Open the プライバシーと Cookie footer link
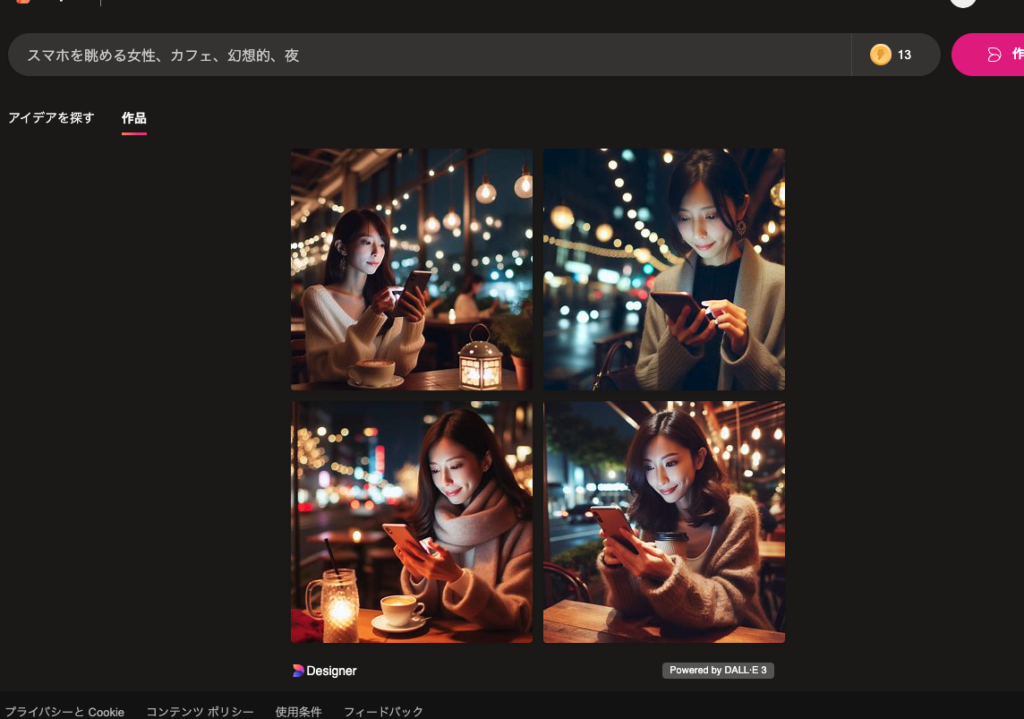 click(65, 711)
